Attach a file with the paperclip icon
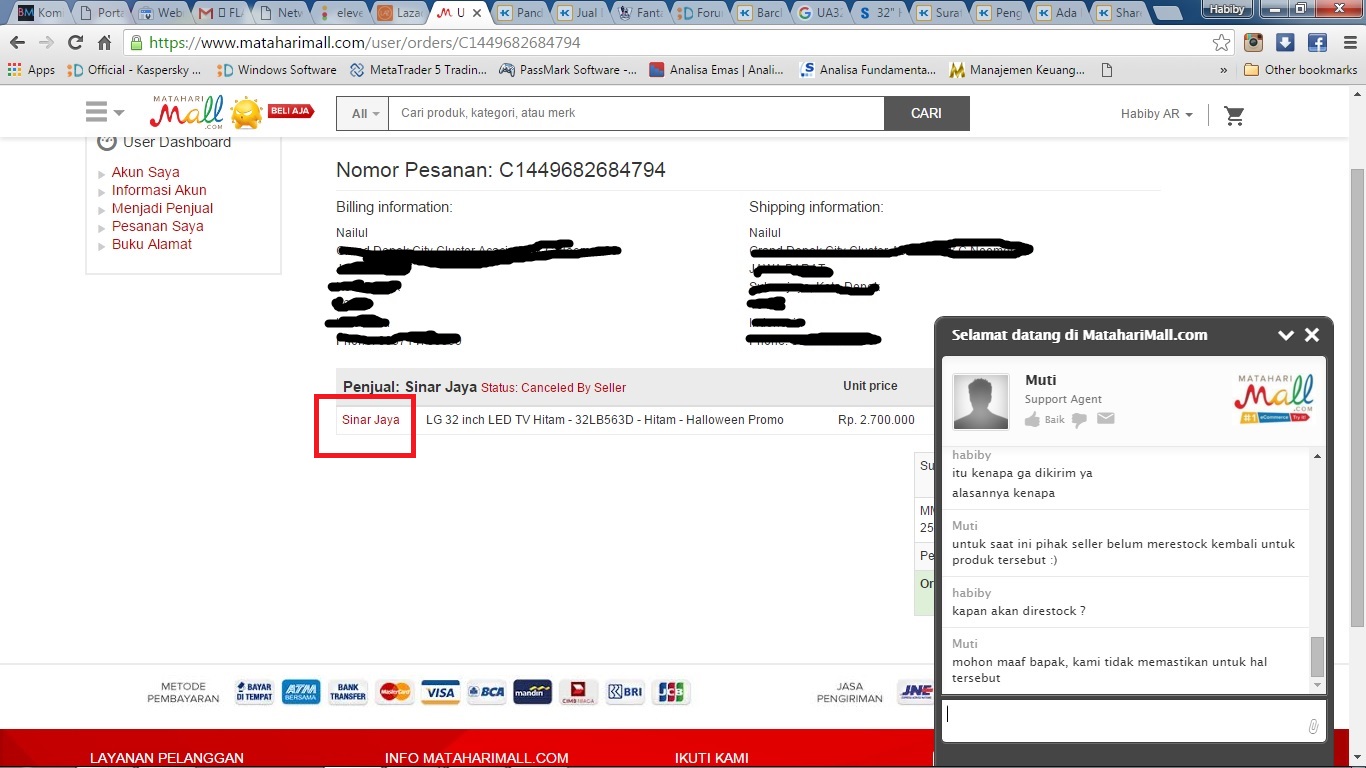The width and height of the screenshot is (1366, 768). pos(1313,727)
